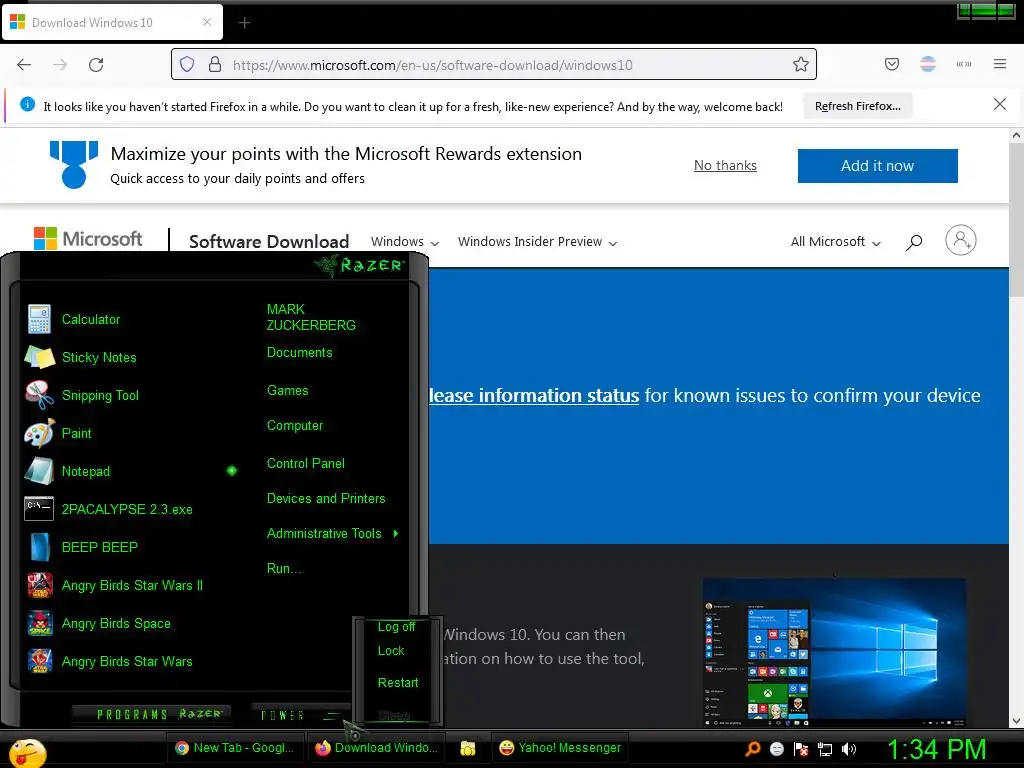Open Computer from start menu
1024x768 pixels.
[295, 426]
